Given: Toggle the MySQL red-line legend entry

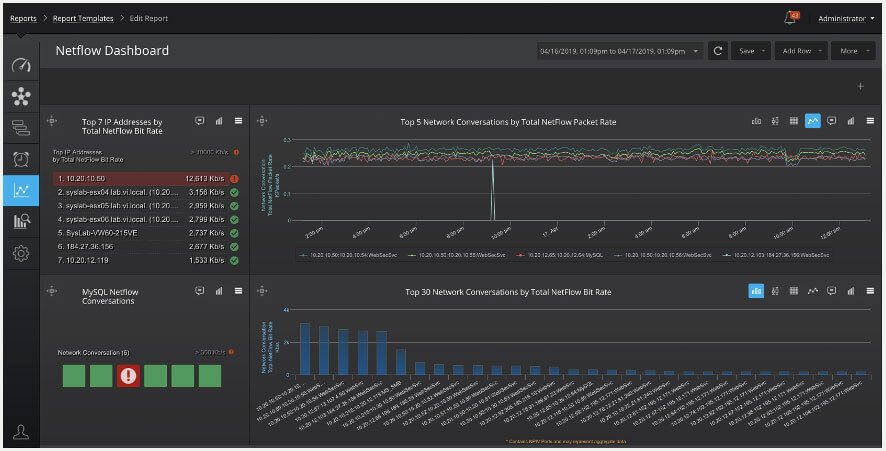Looking at the screenshot, I should coord(559,255).
